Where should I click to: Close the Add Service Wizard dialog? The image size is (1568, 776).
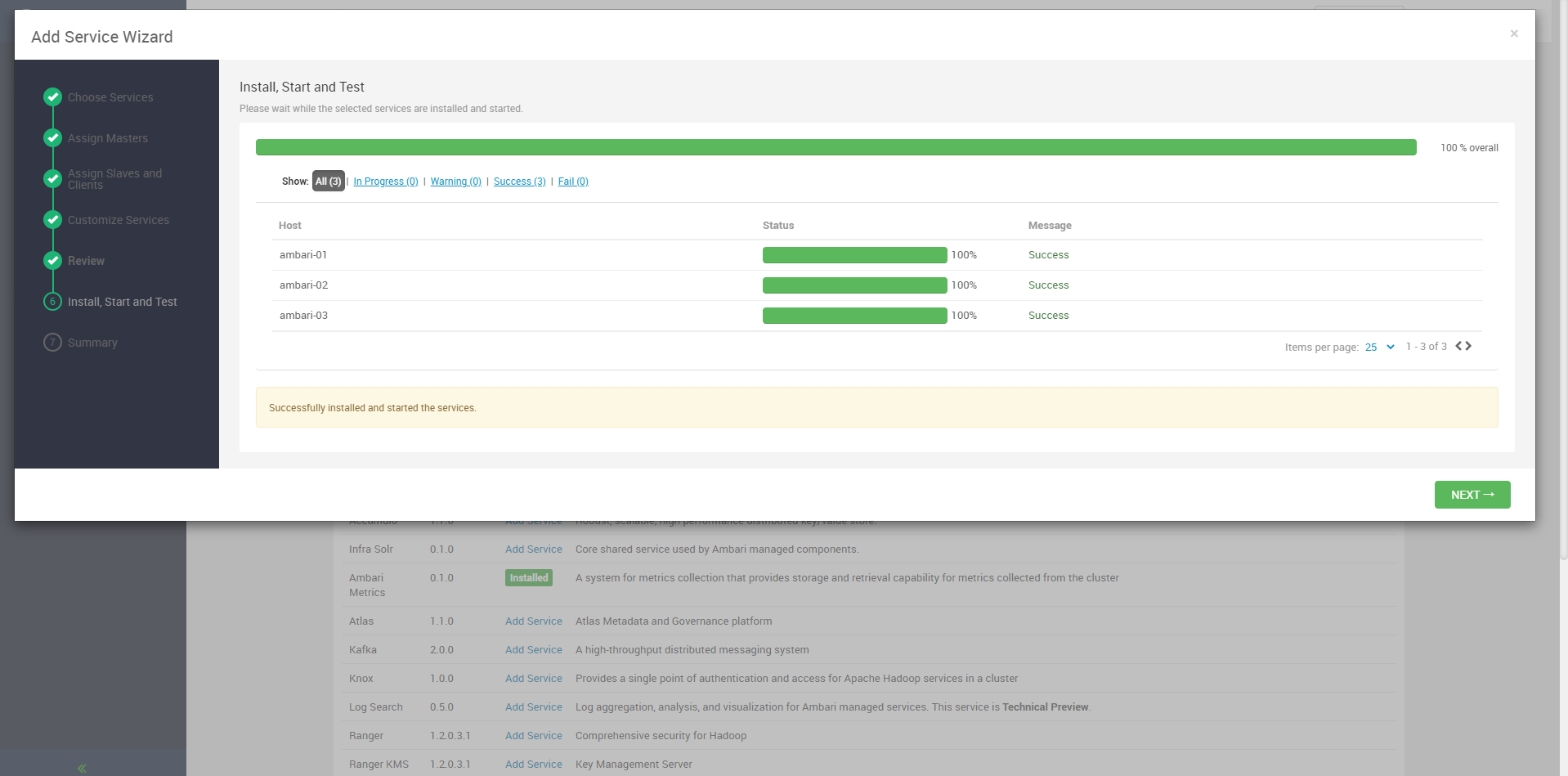(1514, 34)
